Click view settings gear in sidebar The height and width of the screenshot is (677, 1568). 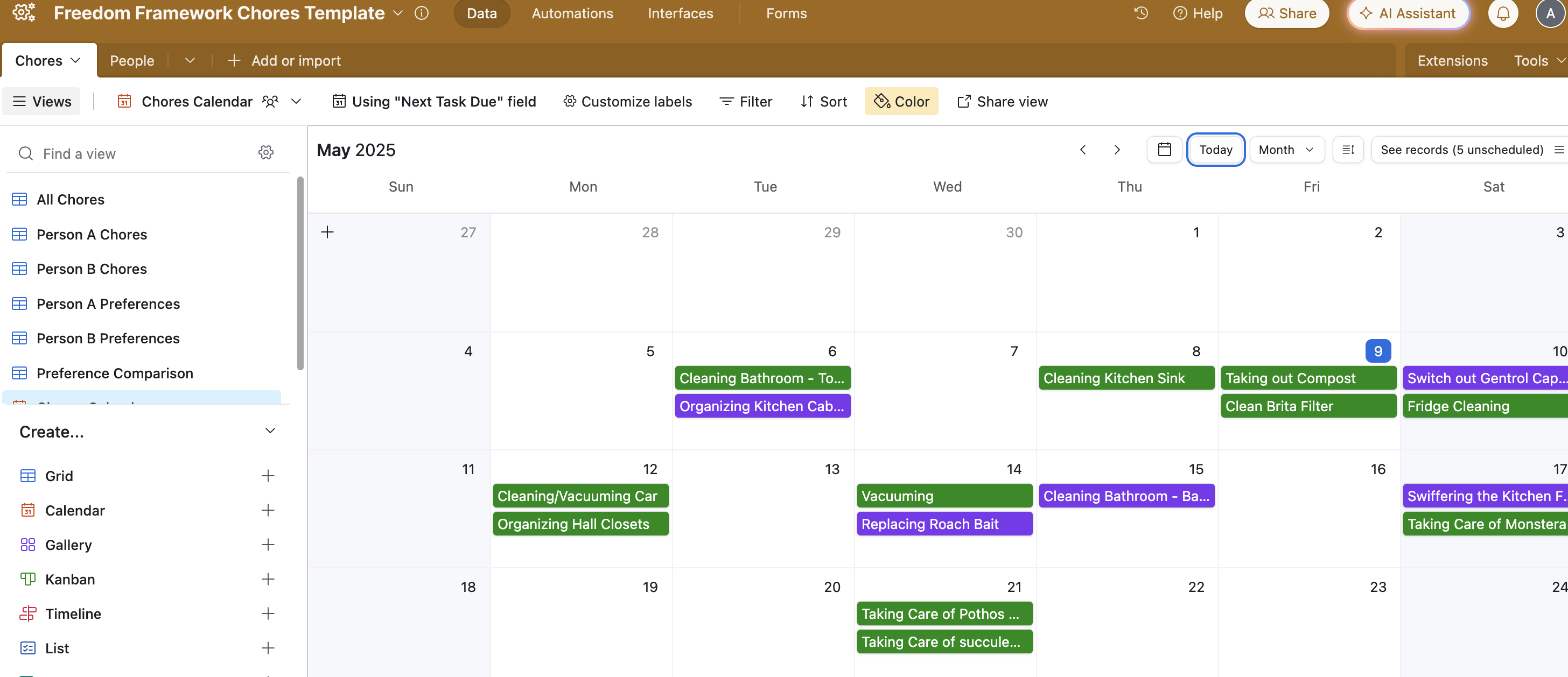pos(266,153)
